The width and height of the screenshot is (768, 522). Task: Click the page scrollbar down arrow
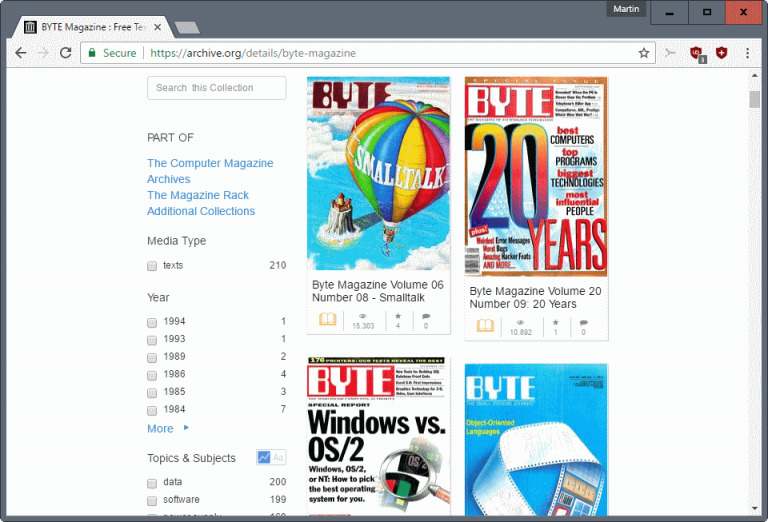coord(754,508)
